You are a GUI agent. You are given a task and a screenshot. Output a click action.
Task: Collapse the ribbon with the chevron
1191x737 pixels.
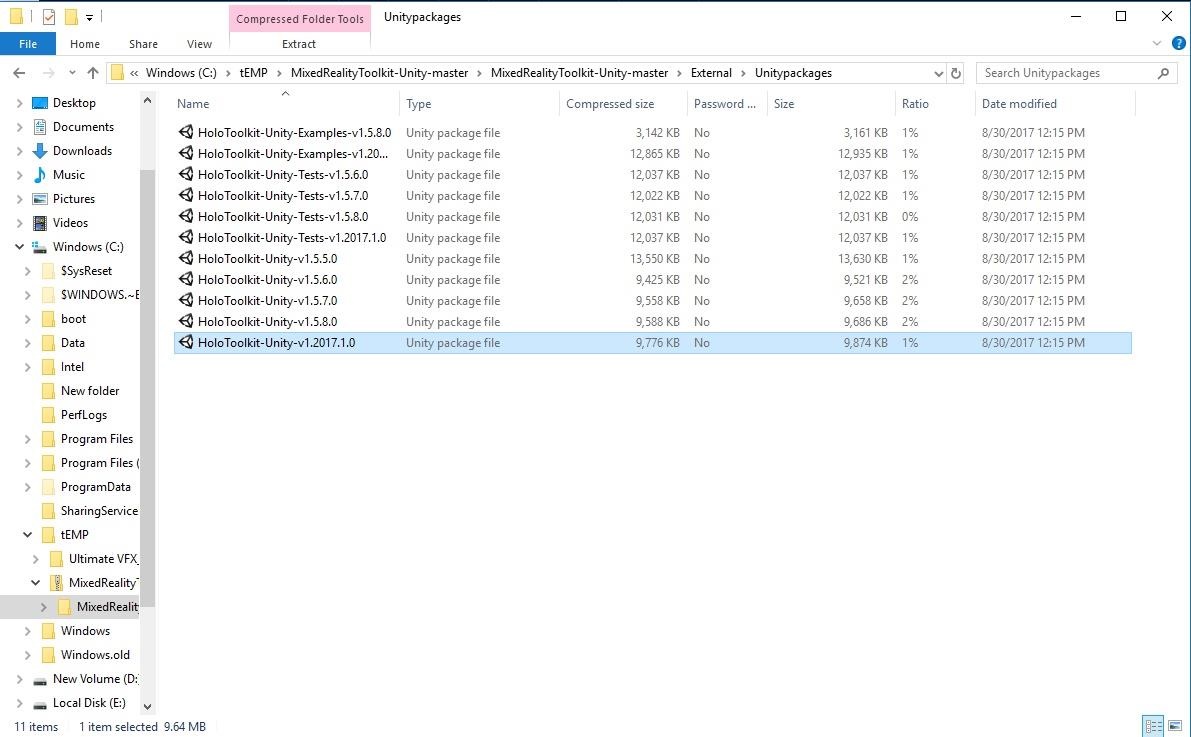1157,44
